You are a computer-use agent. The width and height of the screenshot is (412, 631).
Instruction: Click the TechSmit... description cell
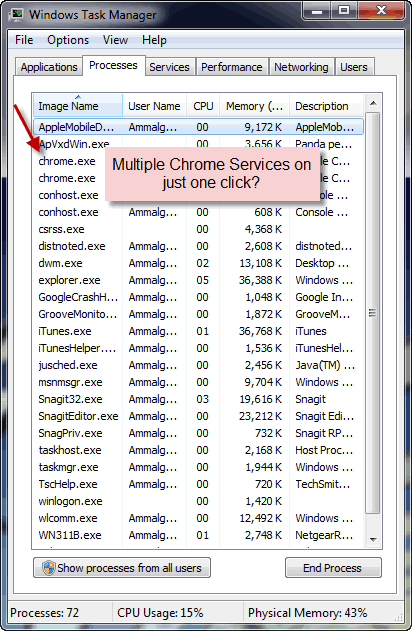pyautogui.click(x=323, y=484)
